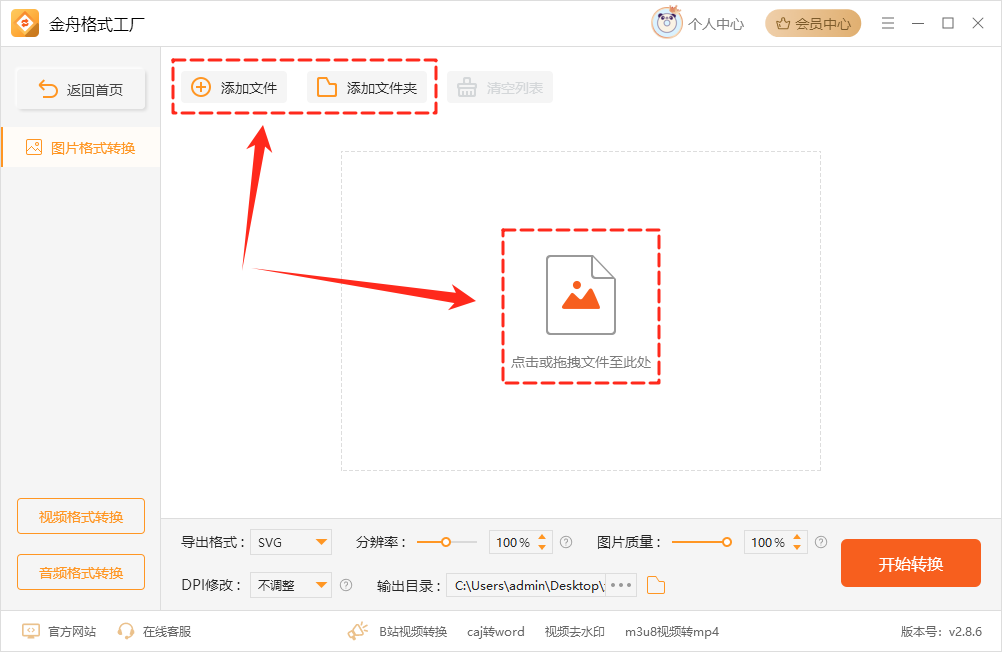
Task: Click the 分辨率 slider handle
Action: [x=446, y=541]
